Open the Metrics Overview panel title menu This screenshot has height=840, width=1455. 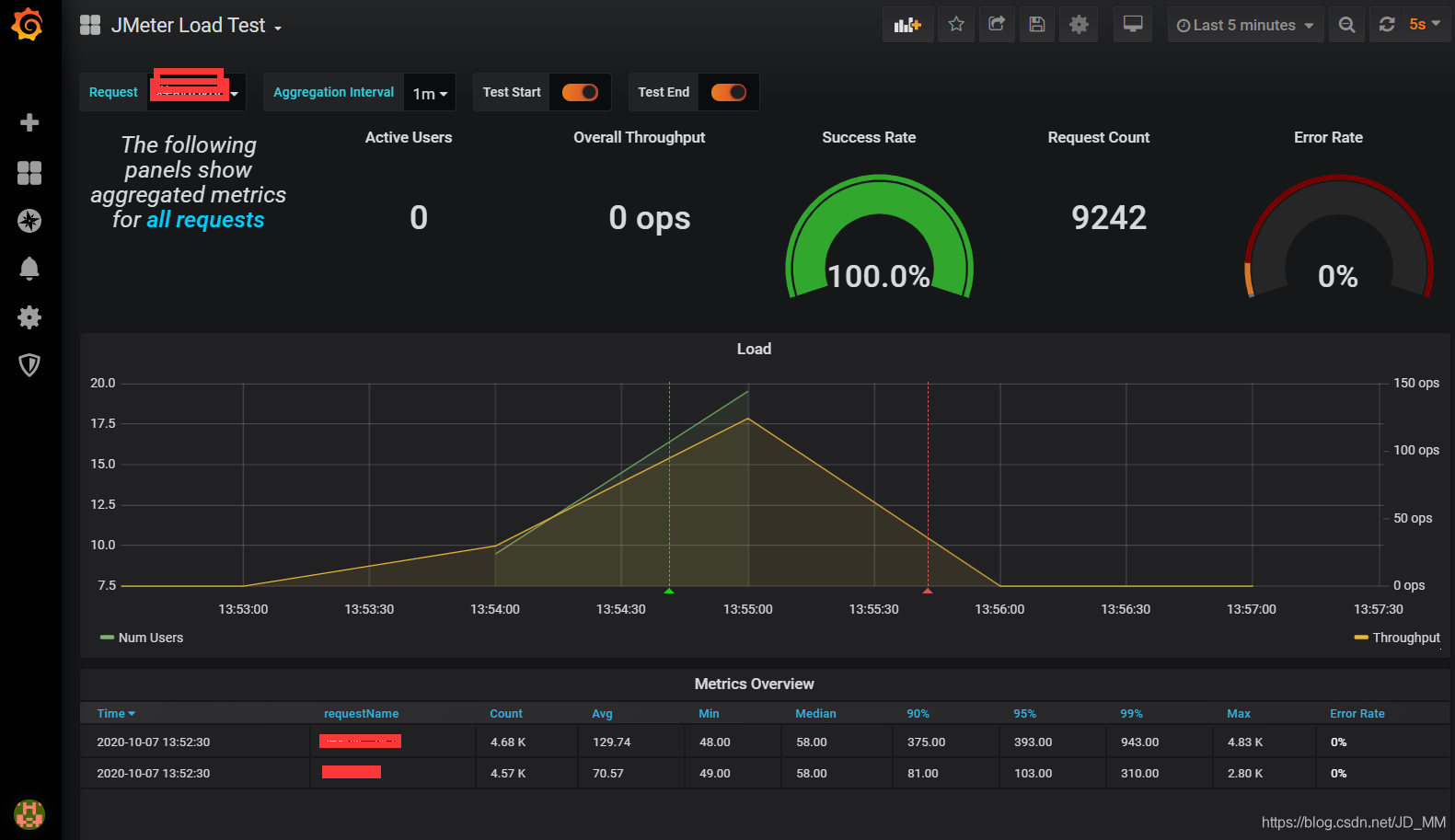click(x=754, y=684)
